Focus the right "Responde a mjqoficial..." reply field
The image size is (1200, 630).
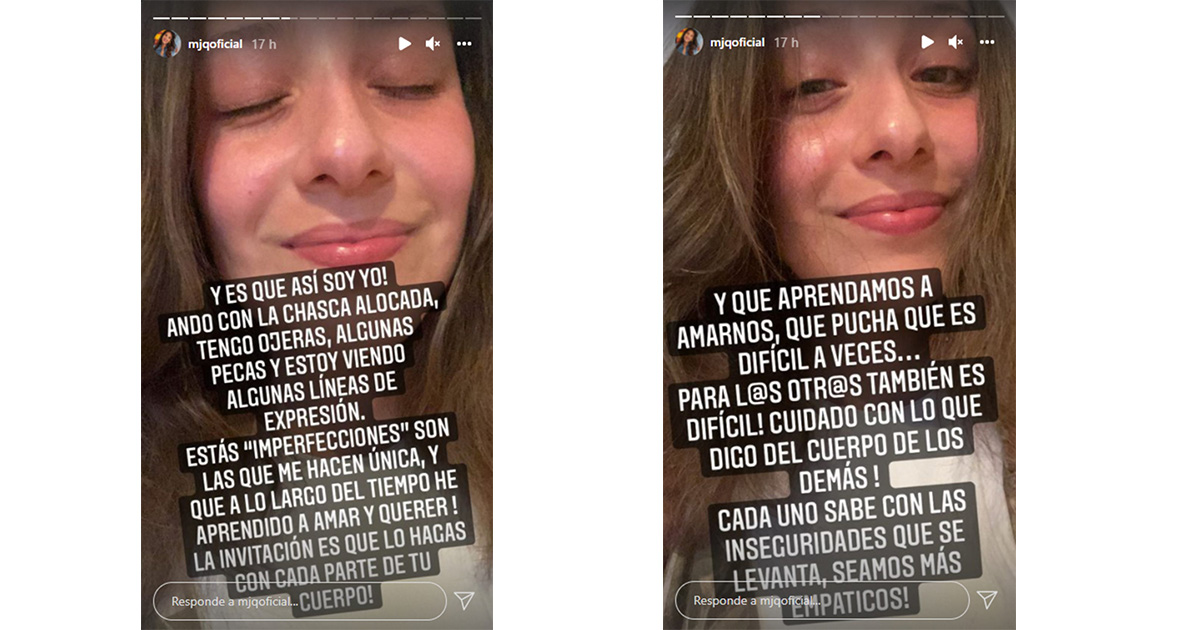pos(823,600)
